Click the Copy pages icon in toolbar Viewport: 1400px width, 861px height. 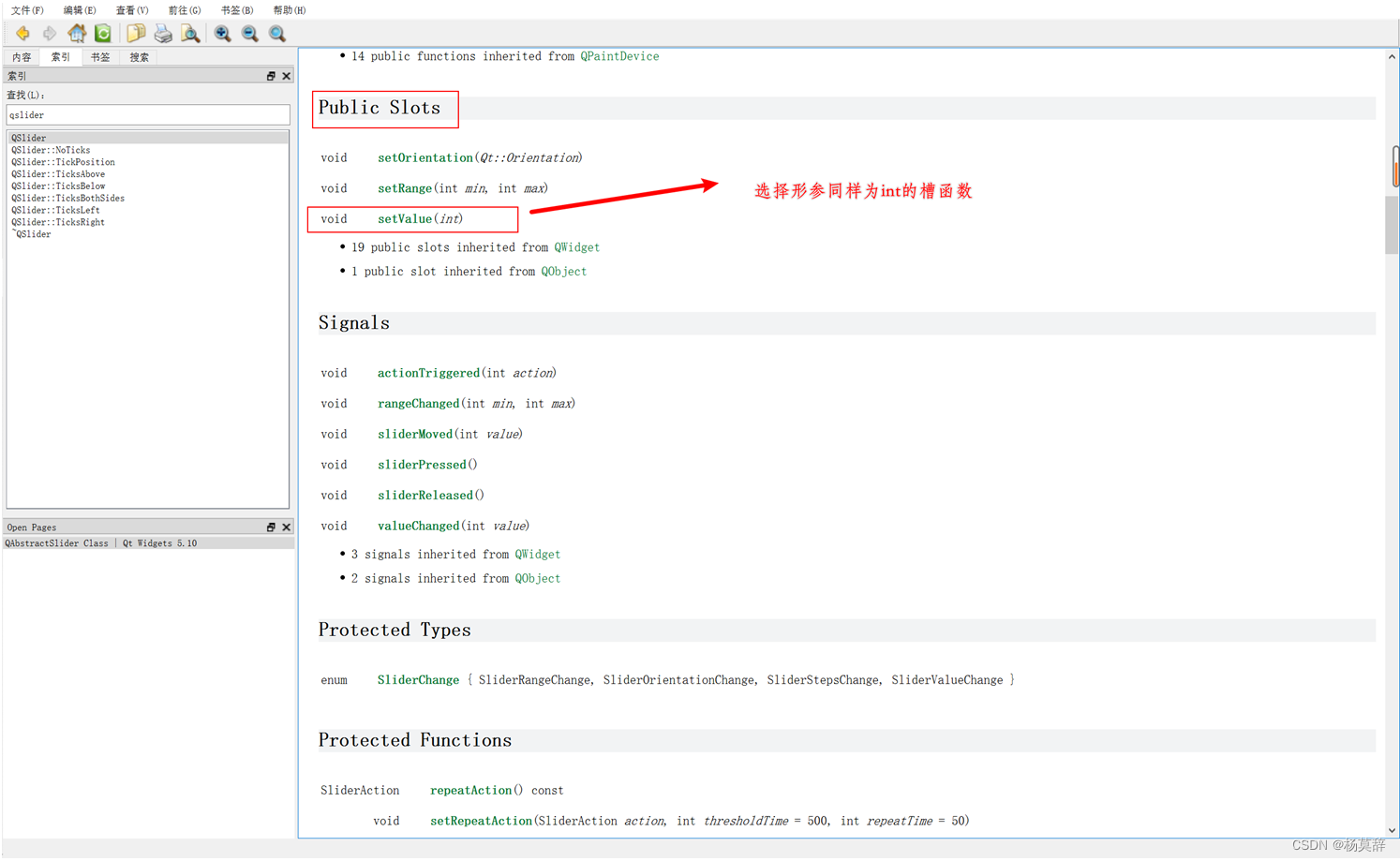[x=136, y=34]
